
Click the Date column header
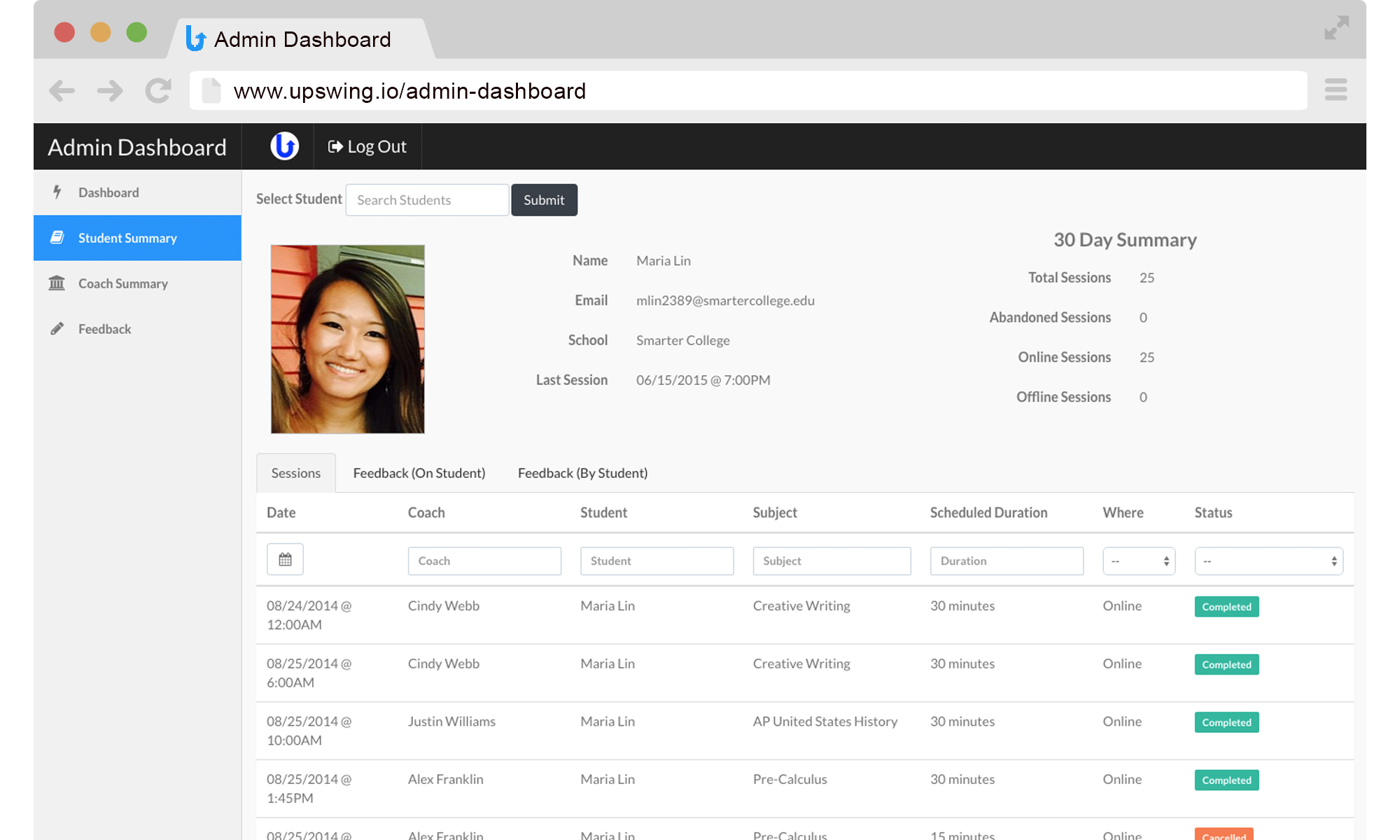coord(281,512)
